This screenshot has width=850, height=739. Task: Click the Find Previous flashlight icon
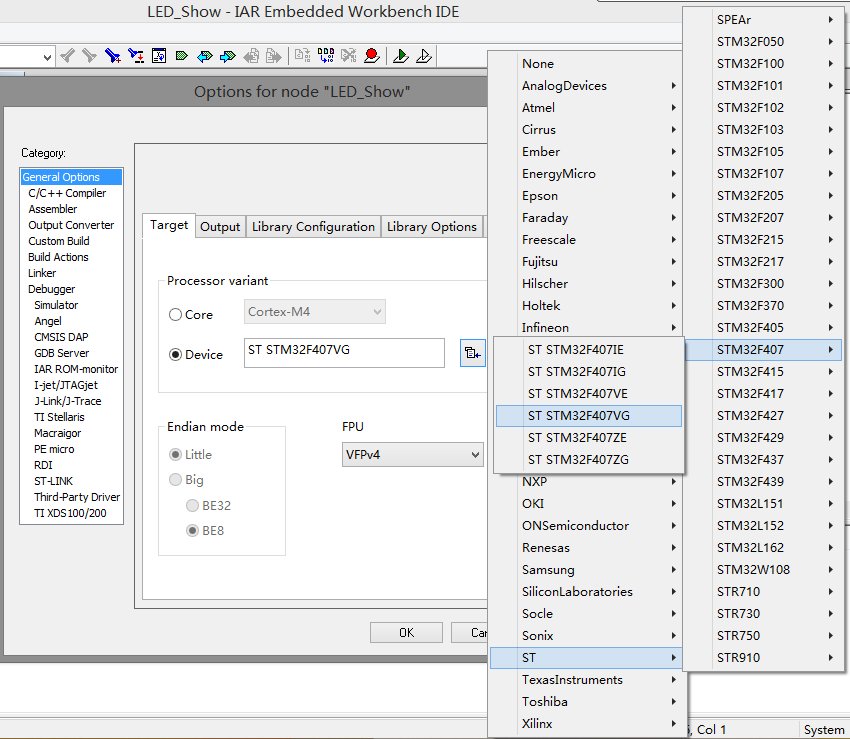click(67, 55)
